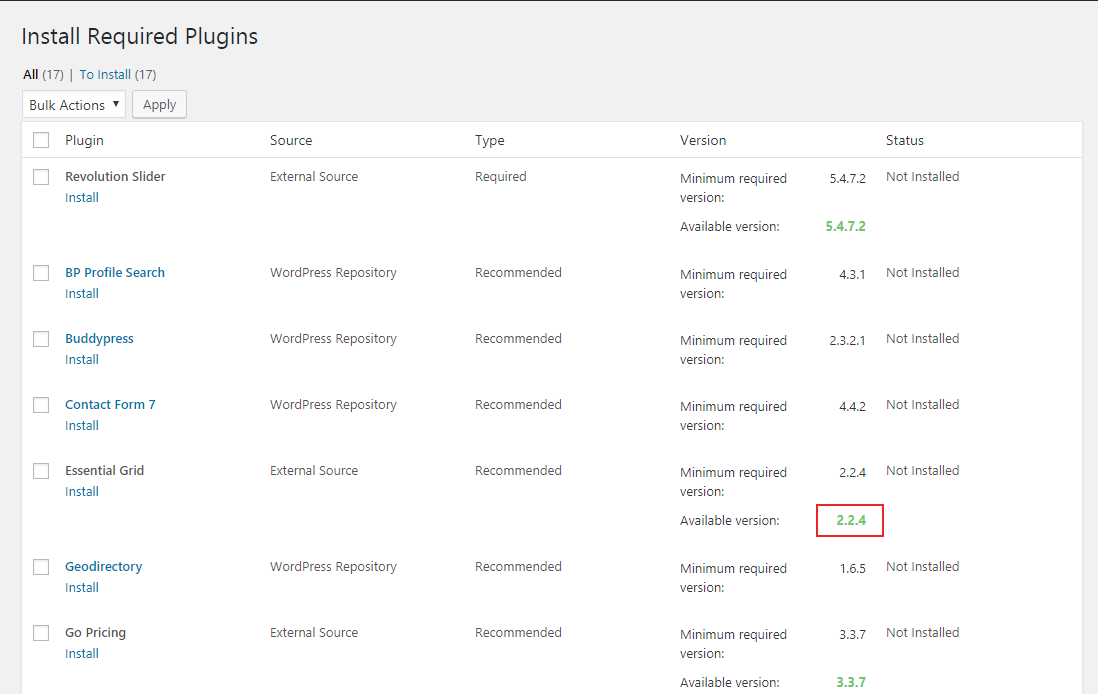1098x694 pixels.
Task: Open the Contact Form 7 title link
Action: (x=110, y=404)
